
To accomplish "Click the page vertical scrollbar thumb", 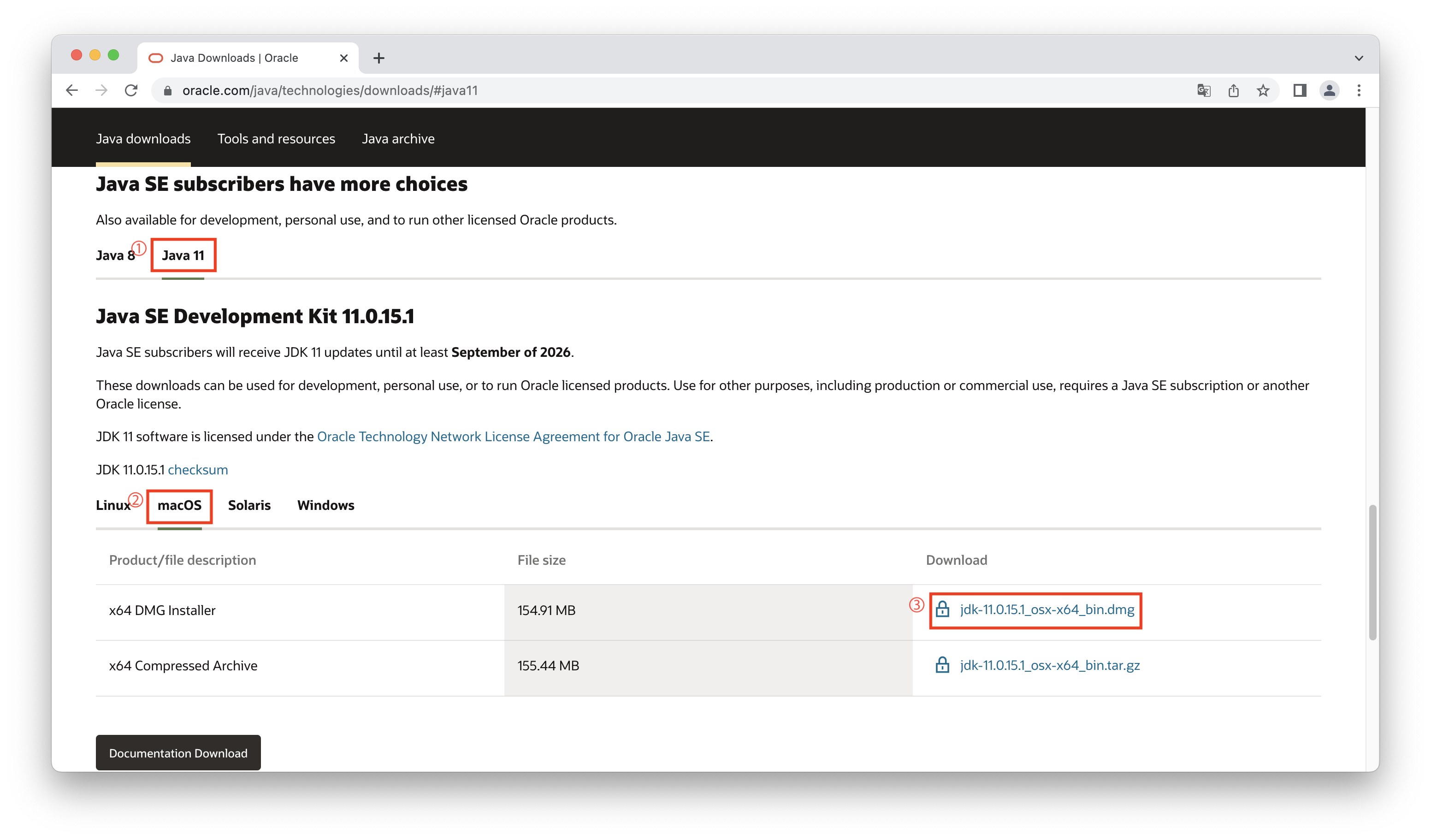I will 1372,572.
